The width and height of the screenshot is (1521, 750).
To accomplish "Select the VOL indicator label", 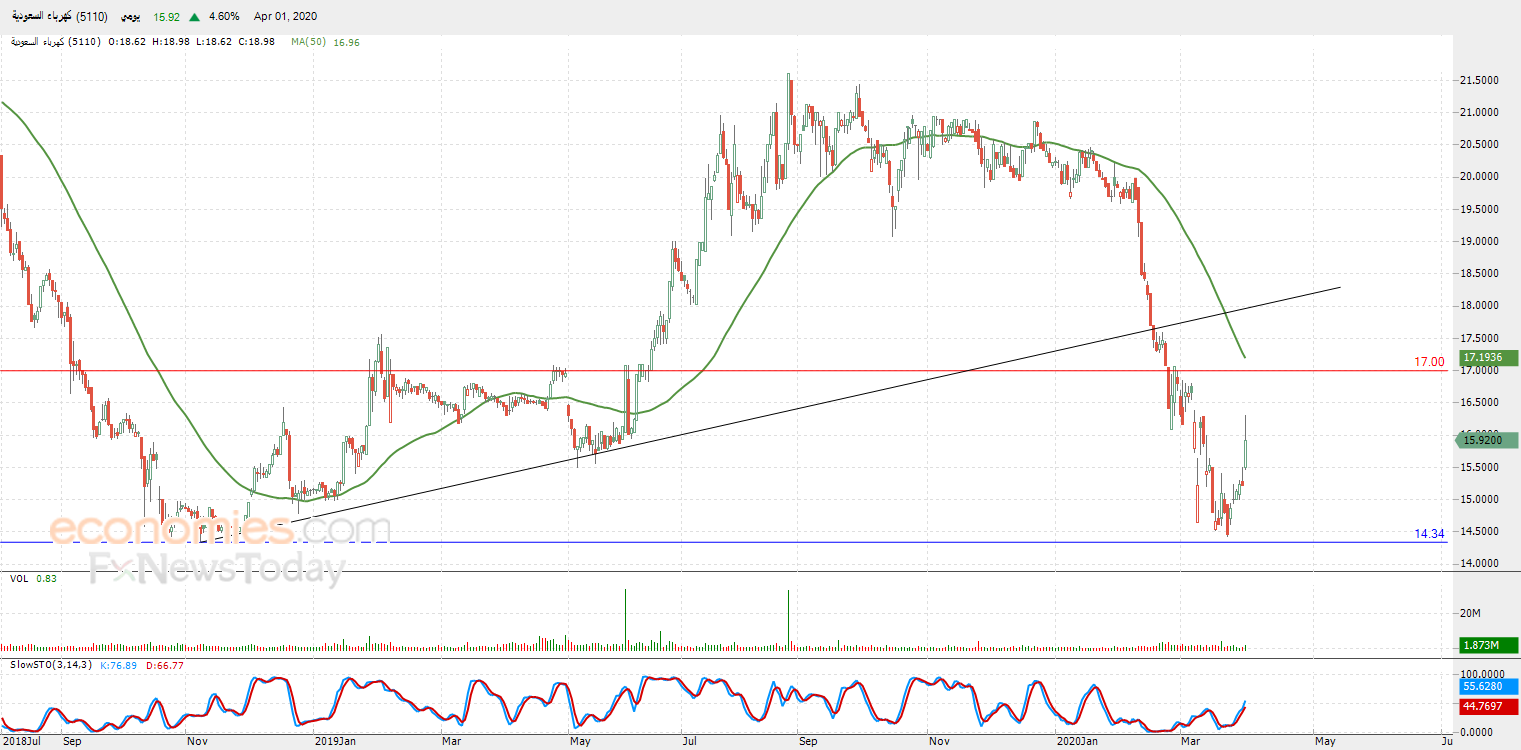I will click(x=19, y=578).
